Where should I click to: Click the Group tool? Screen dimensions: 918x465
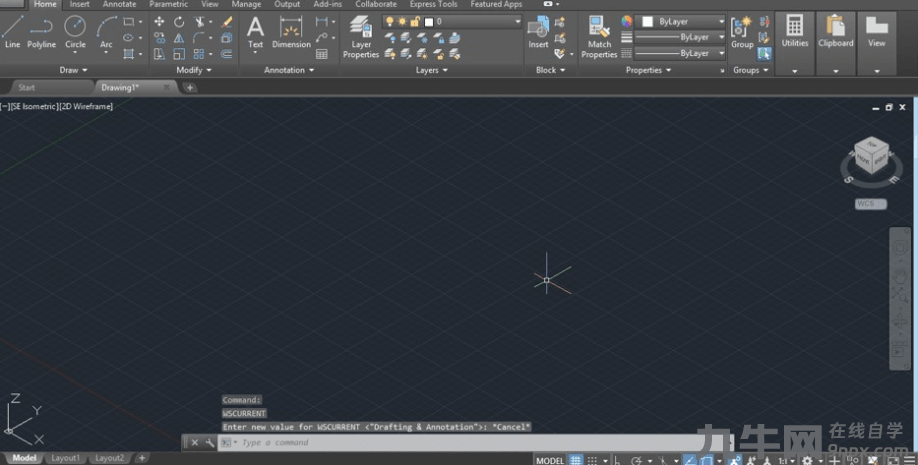742,32
